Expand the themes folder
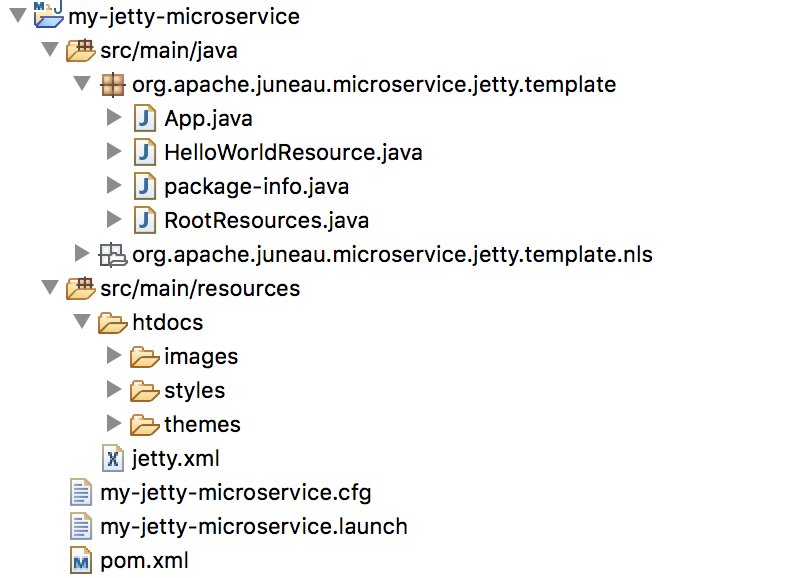Viewport: 800px width, 578px height. (113, 424)
